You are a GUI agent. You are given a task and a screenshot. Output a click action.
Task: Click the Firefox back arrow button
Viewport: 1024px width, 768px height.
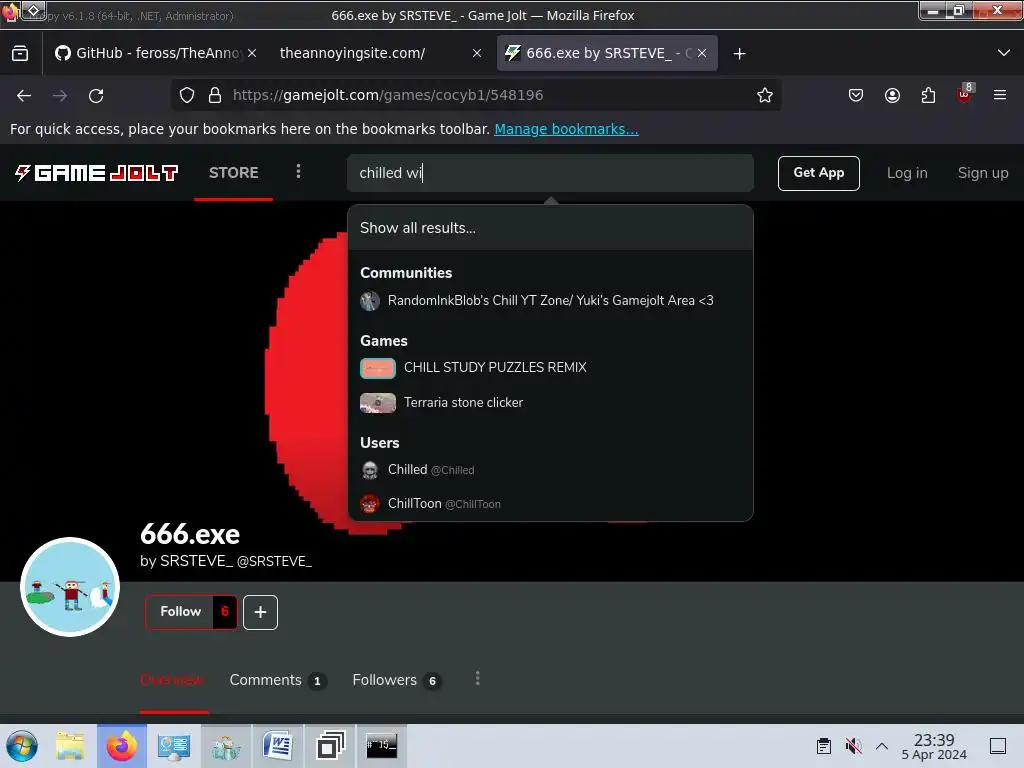click(24, 95)
